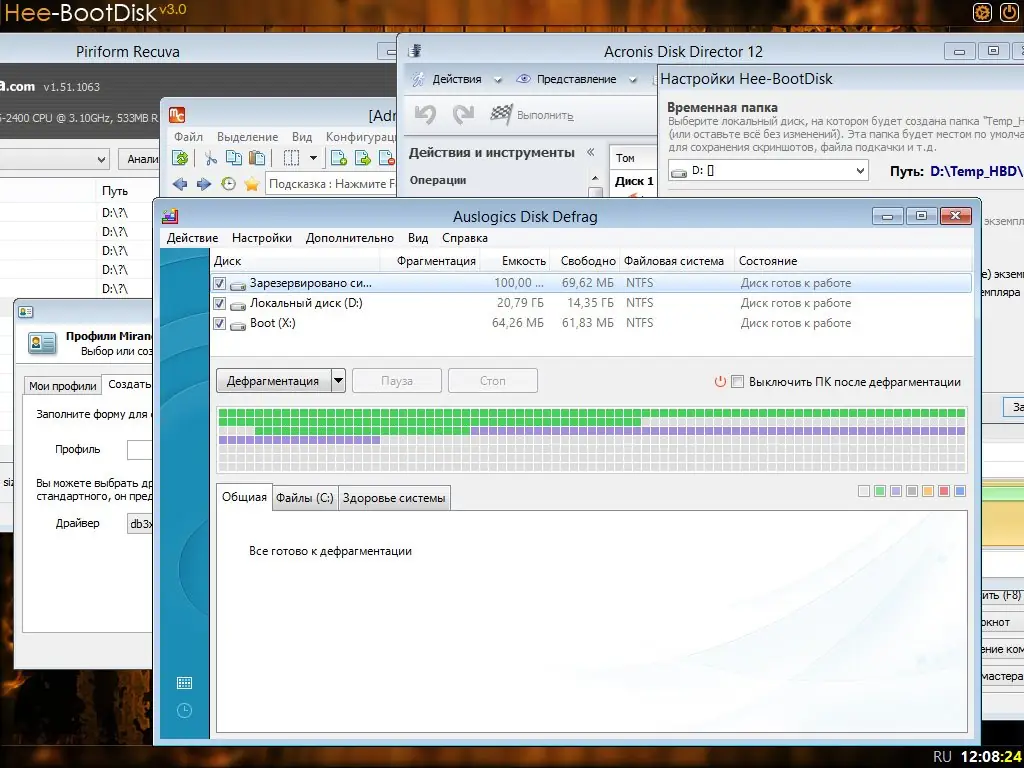1024x768 pixels.
Task: Click new file plus icon in Multi Commander
Action: click(338, 158)
